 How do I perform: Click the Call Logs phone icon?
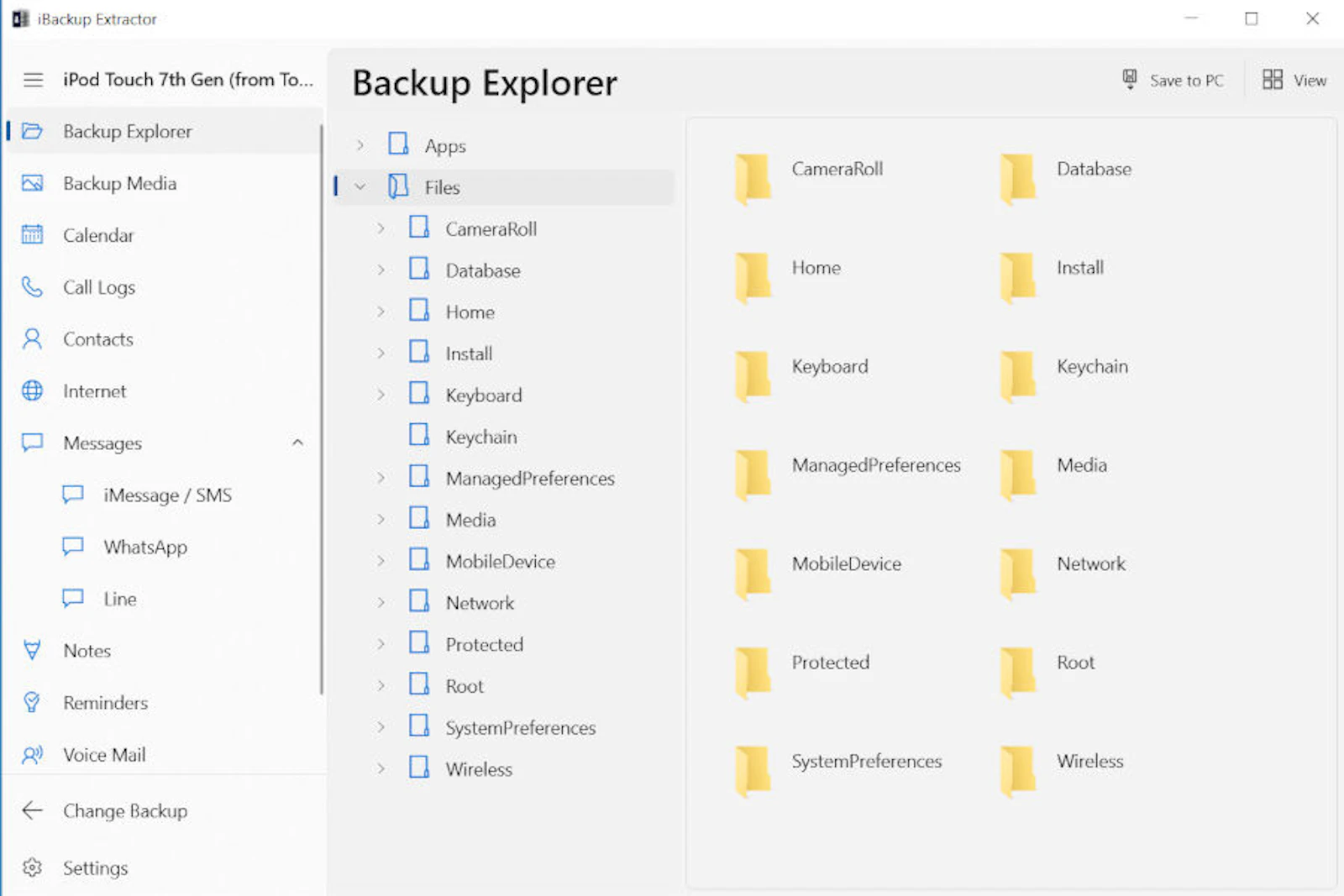32,287
